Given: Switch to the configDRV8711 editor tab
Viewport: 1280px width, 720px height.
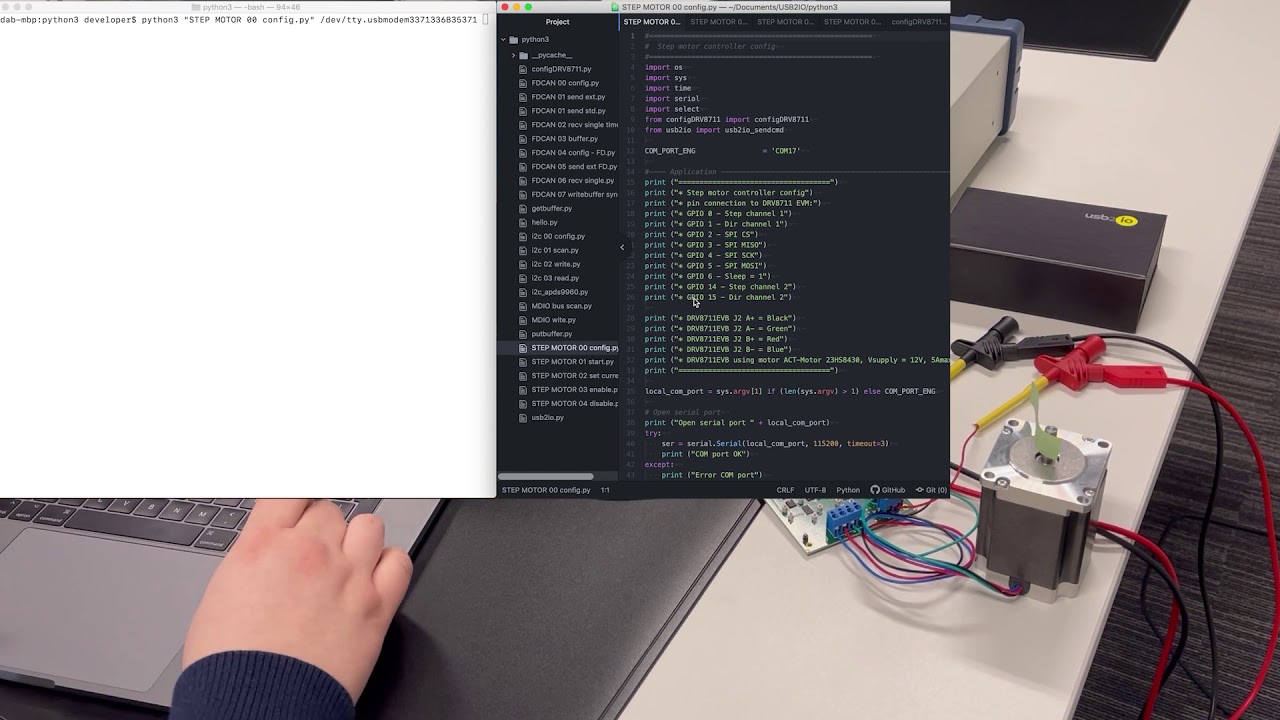Looking at the screenshot, I should [917, 22].
